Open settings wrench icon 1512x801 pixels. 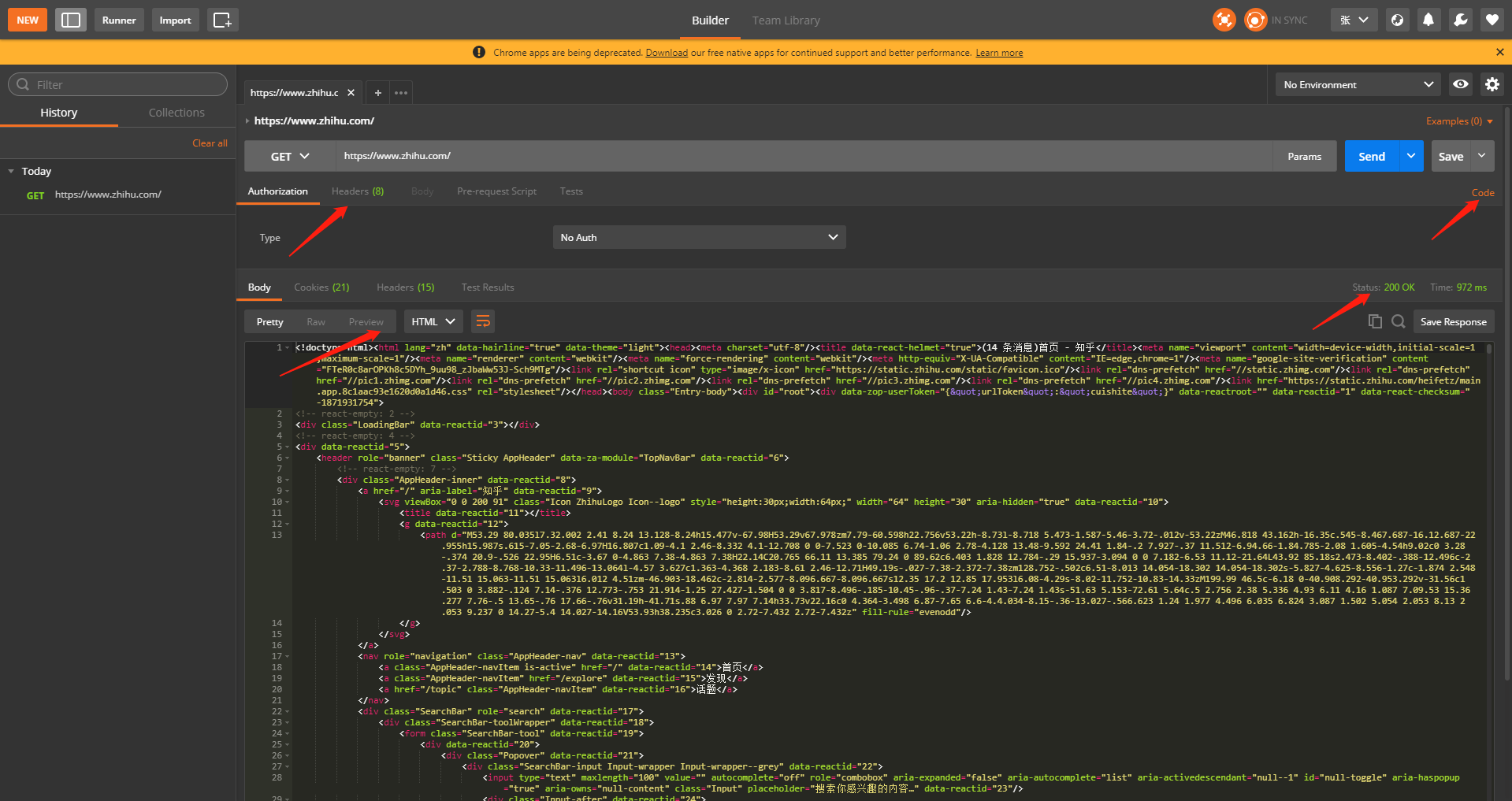pos(1460,20)
